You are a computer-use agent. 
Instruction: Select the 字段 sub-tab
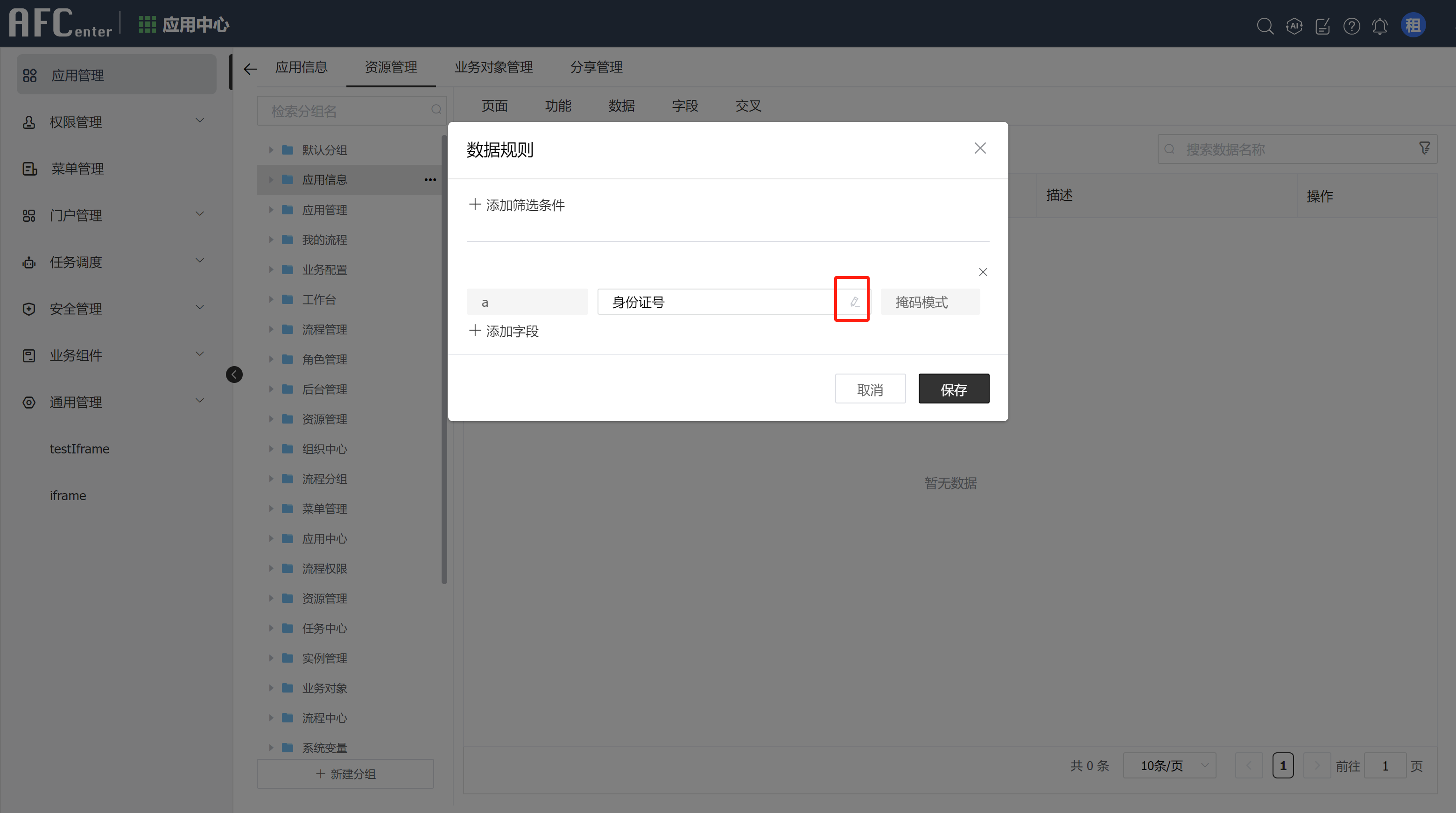685,106
